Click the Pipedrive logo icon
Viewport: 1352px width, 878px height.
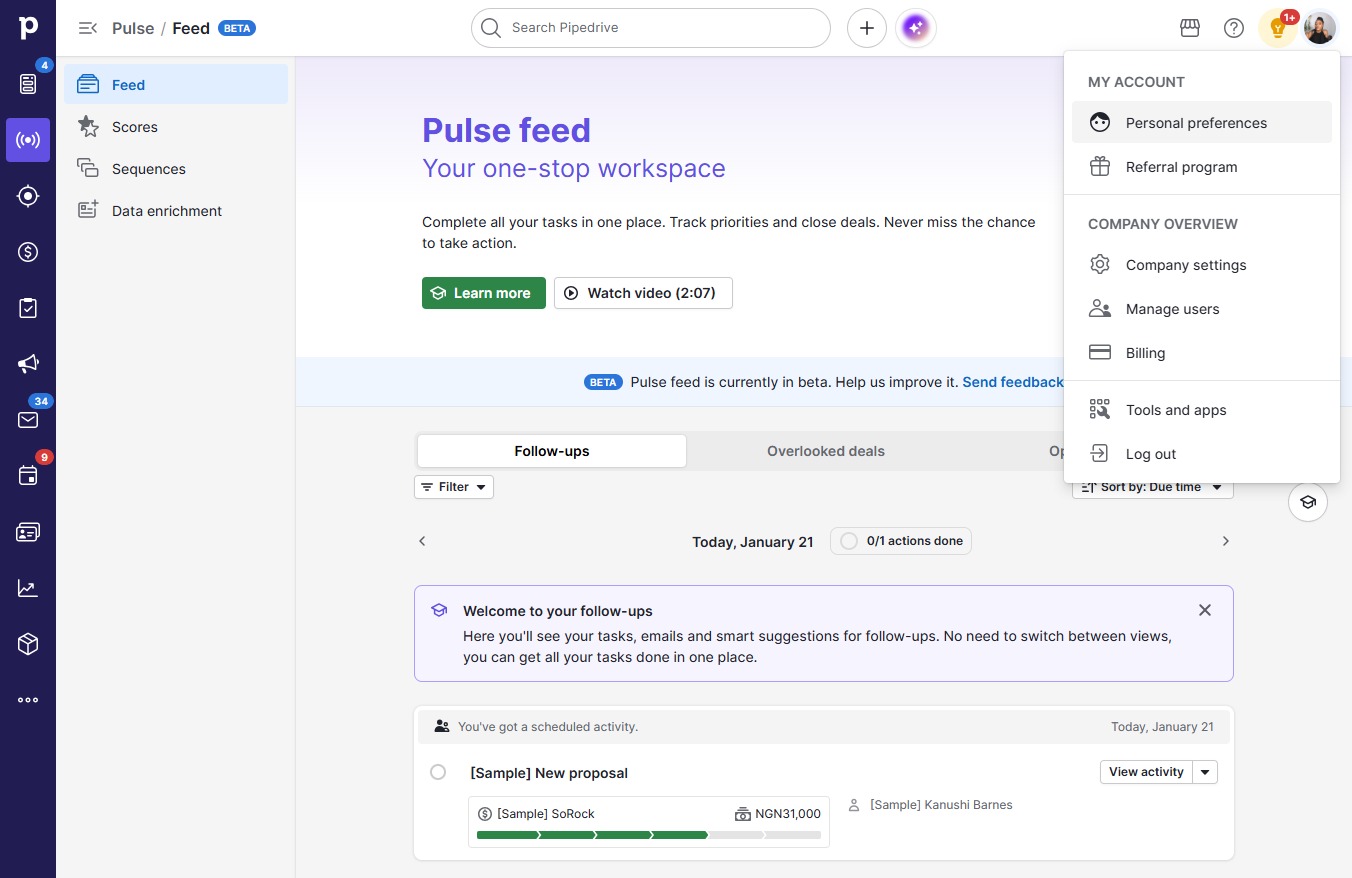pyautogui.click(x=28, y=27)
